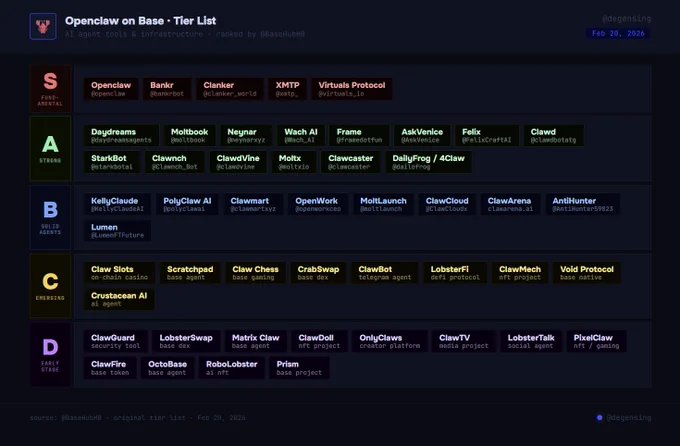Select the A tier Strong label
Viewport: 680px width, 446px height.
point(50,148)
